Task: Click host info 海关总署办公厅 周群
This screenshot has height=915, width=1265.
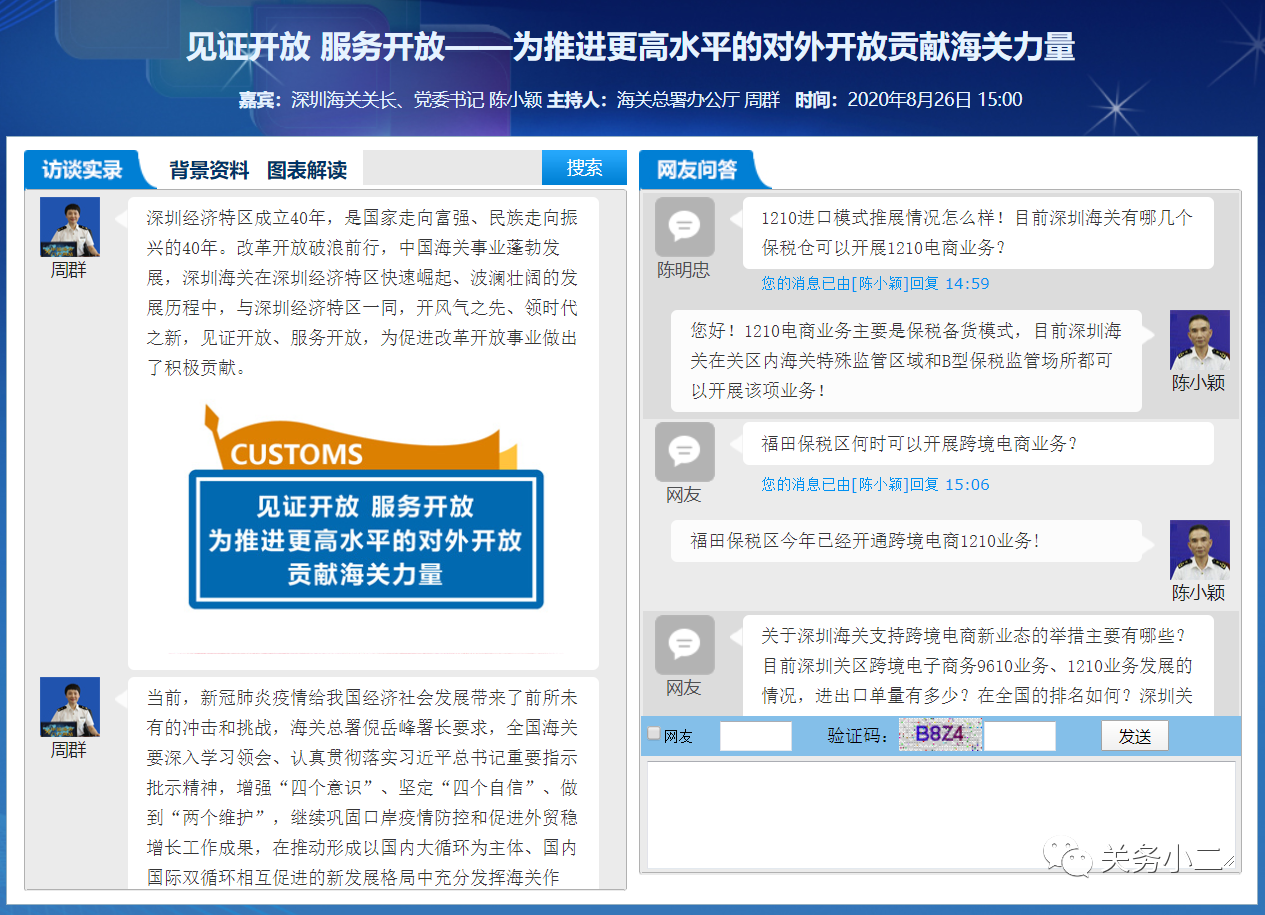Action: pos(698,99)
